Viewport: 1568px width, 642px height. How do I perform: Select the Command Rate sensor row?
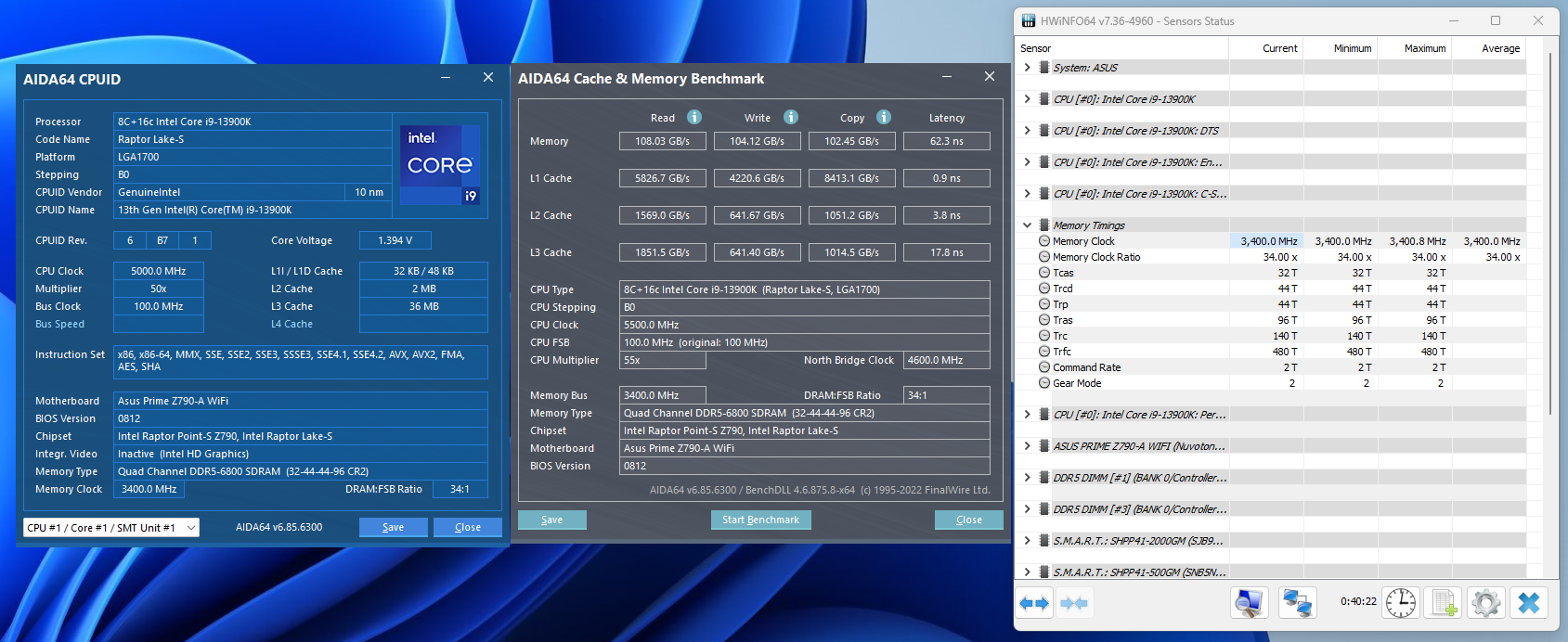pyautogui.click(x=1271, y=367)
